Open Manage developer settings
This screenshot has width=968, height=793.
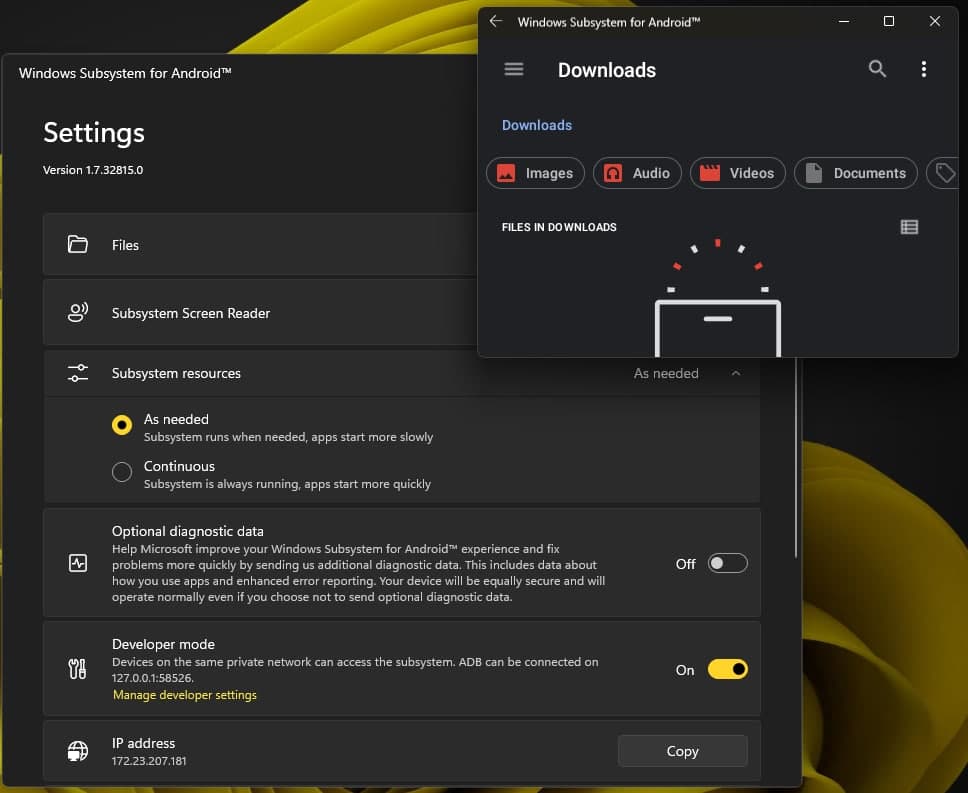[x=185, y=694]
